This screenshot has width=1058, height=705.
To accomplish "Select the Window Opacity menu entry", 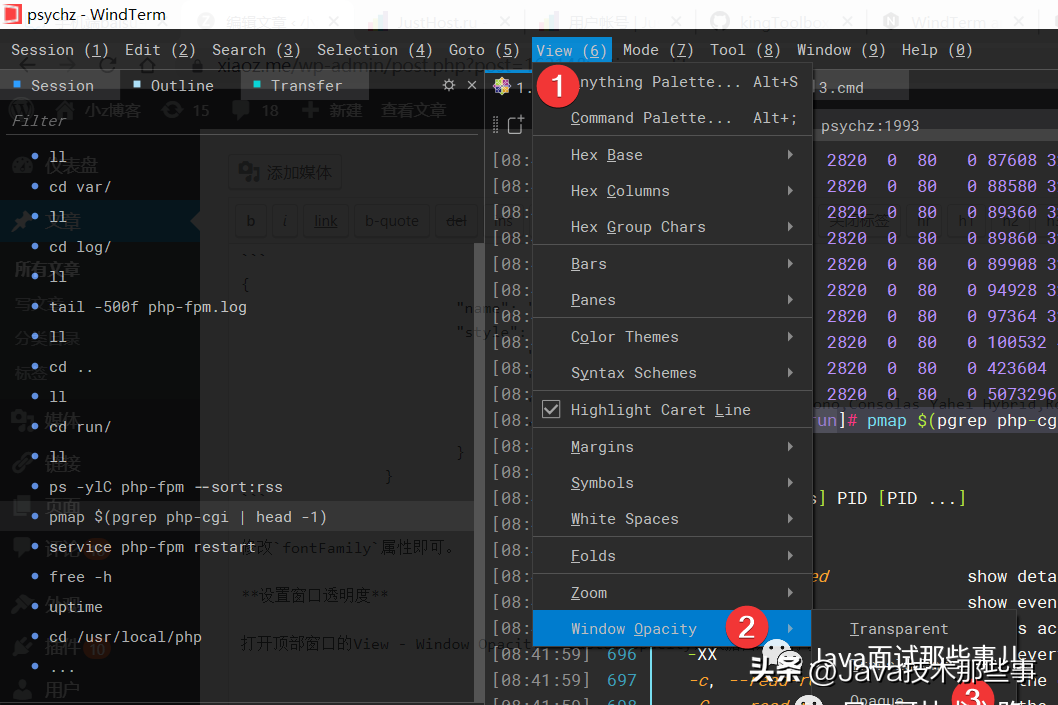I will coord(672,628).
